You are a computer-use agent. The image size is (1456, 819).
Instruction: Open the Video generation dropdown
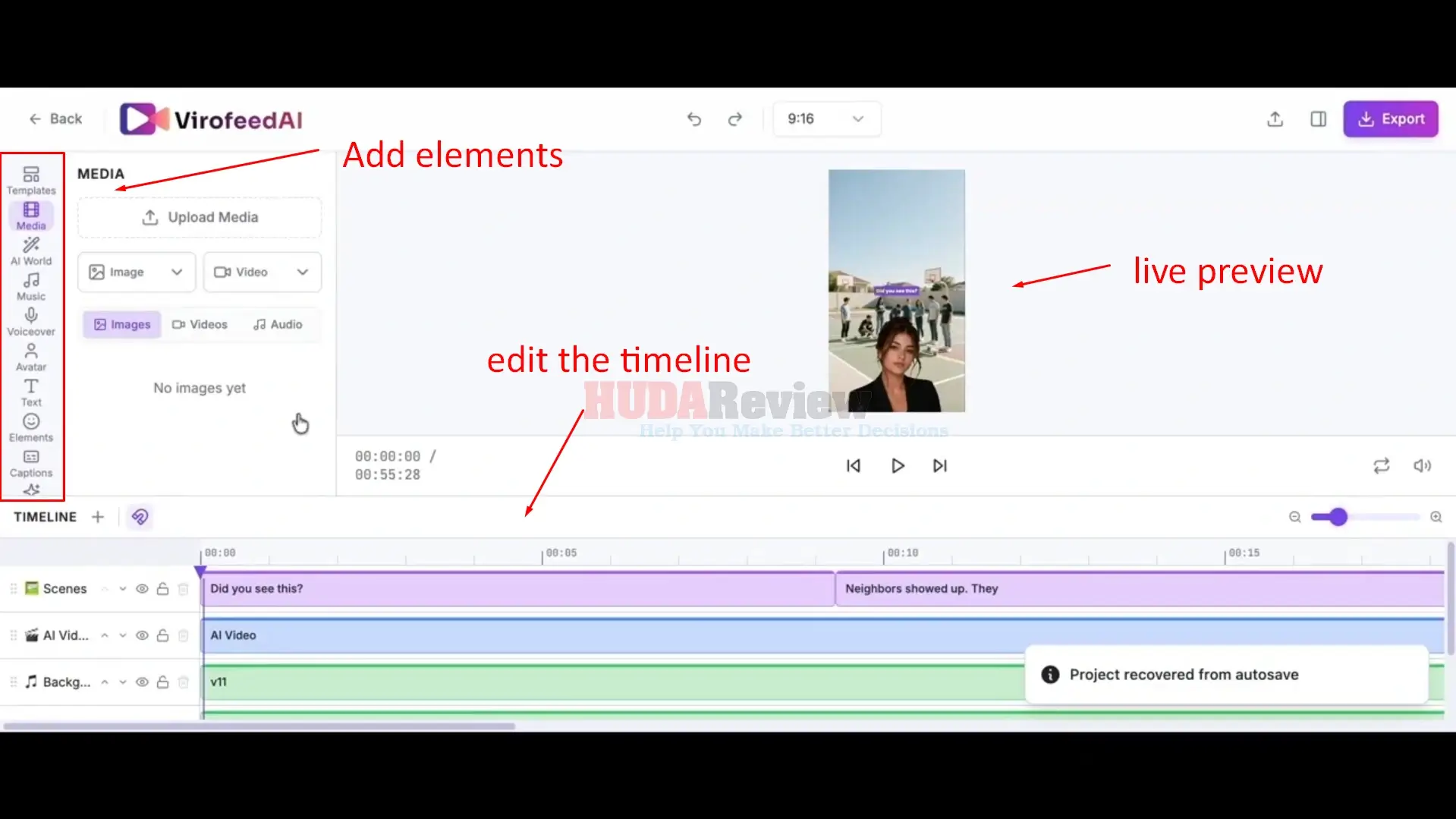coord(263,272)
